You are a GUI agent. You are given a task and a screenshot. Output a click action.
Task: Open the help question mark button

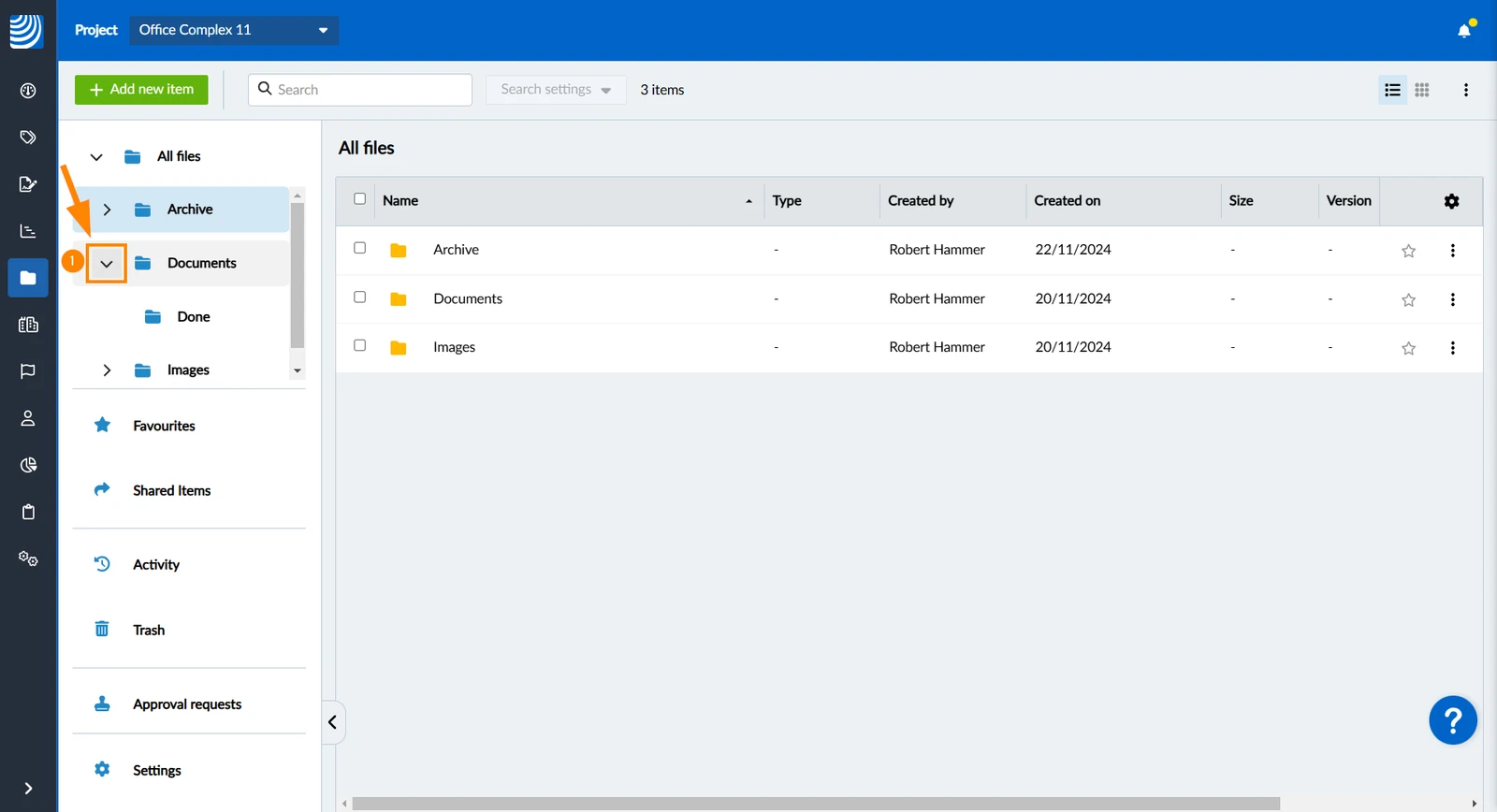click(x=1453, y=720)
